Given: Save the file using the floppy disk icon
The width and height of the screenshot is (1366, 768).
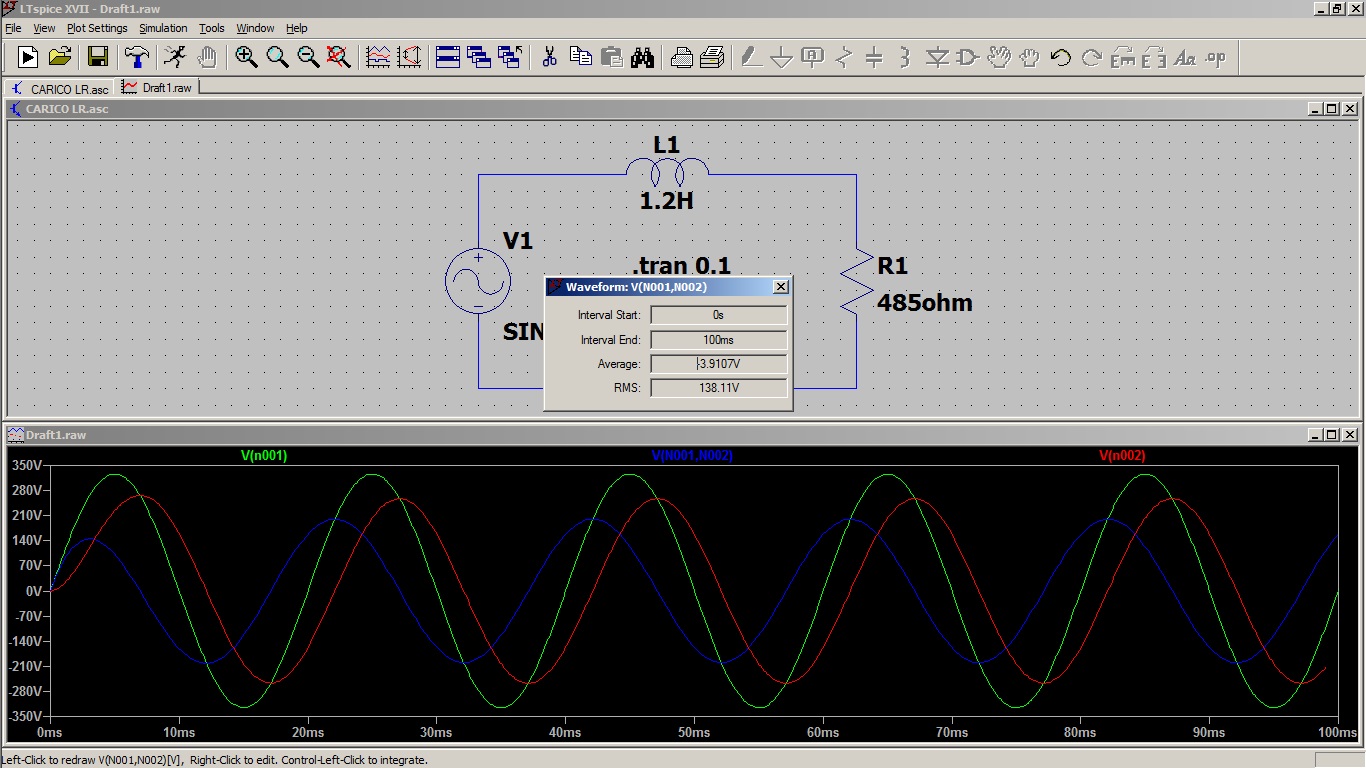Looking at the screenshot, I should [x=97, y=57].
